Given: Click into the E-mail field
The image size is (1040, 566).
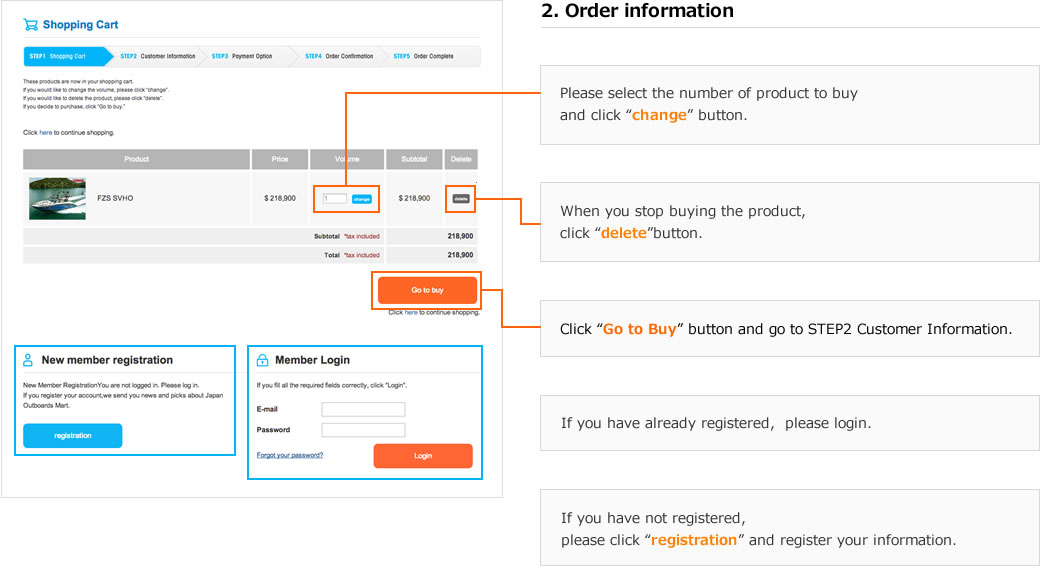Looking at the screenshot, I should coord(363,409).
